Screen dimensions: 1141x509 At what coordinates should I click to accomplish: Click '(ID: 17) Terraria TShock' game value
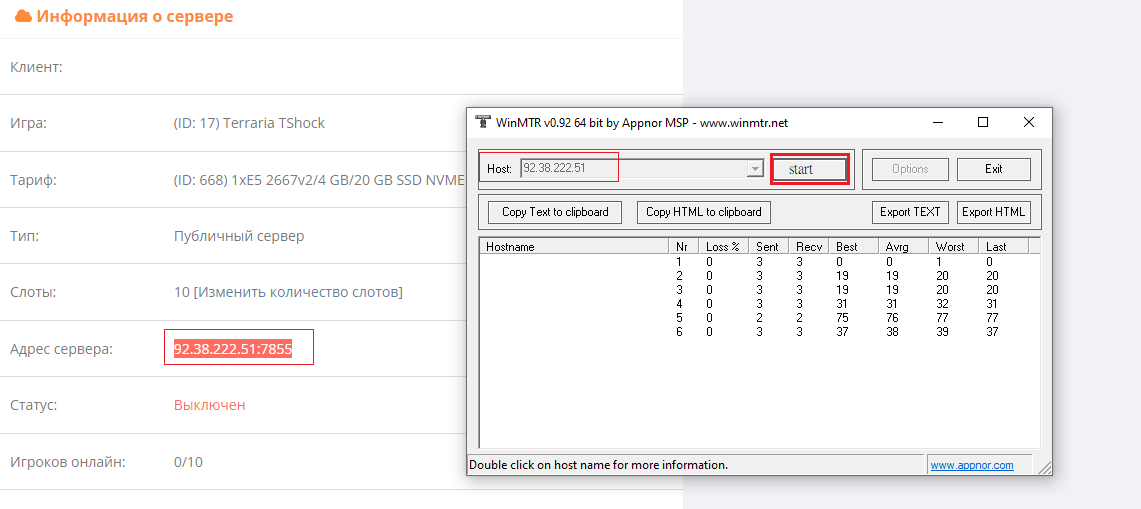[x=250, y=123]
